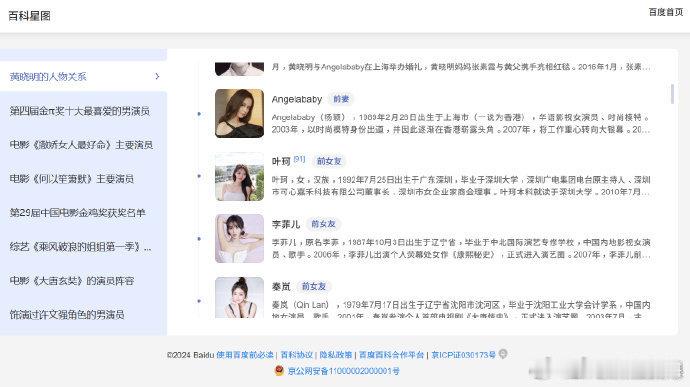Open the 叶珂 portrait thumbnail
The width and height of the screenshot is (690, 387).
point(239,177)
